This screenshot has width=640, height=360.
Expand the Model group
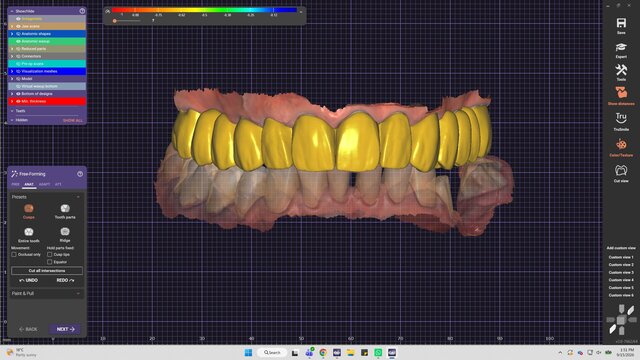[12, 79]
